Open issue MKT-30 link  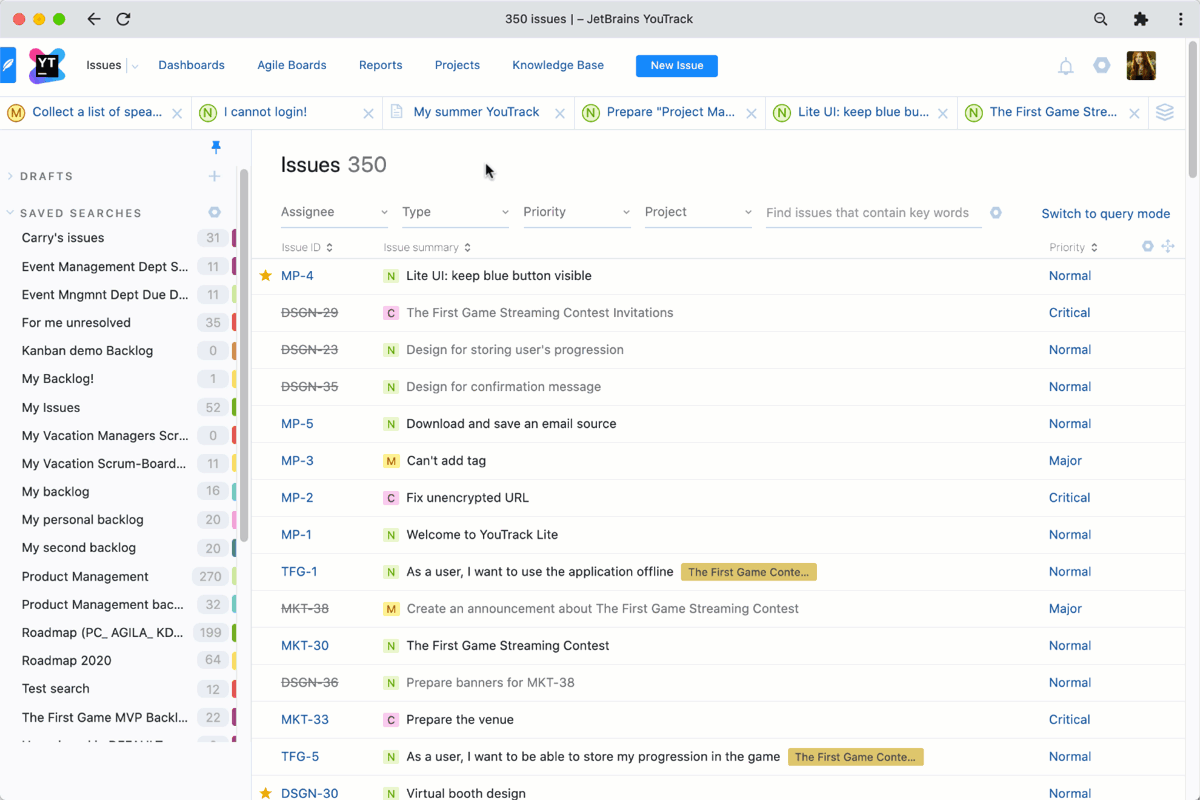pos(305,646)
